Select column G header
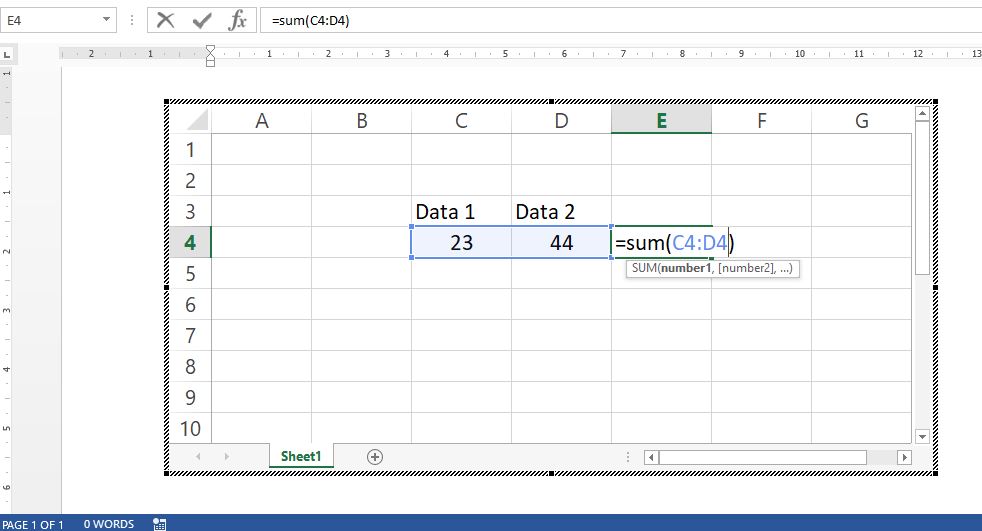Screen dimensions: 982x531 862,120
